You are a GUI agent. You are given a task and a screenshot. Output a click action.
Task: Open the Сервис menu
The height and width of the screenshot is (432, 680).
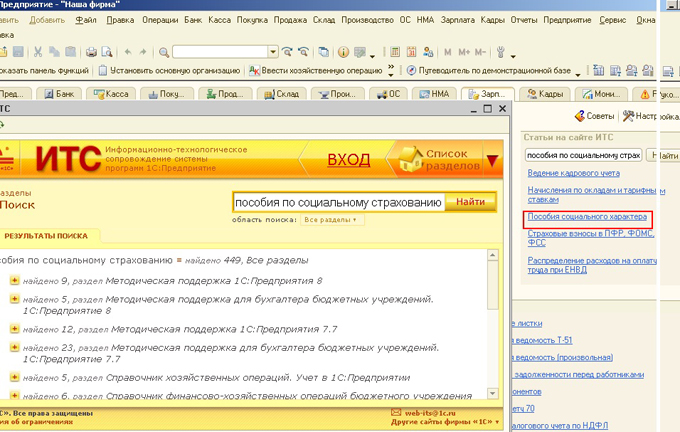[612, 20]
